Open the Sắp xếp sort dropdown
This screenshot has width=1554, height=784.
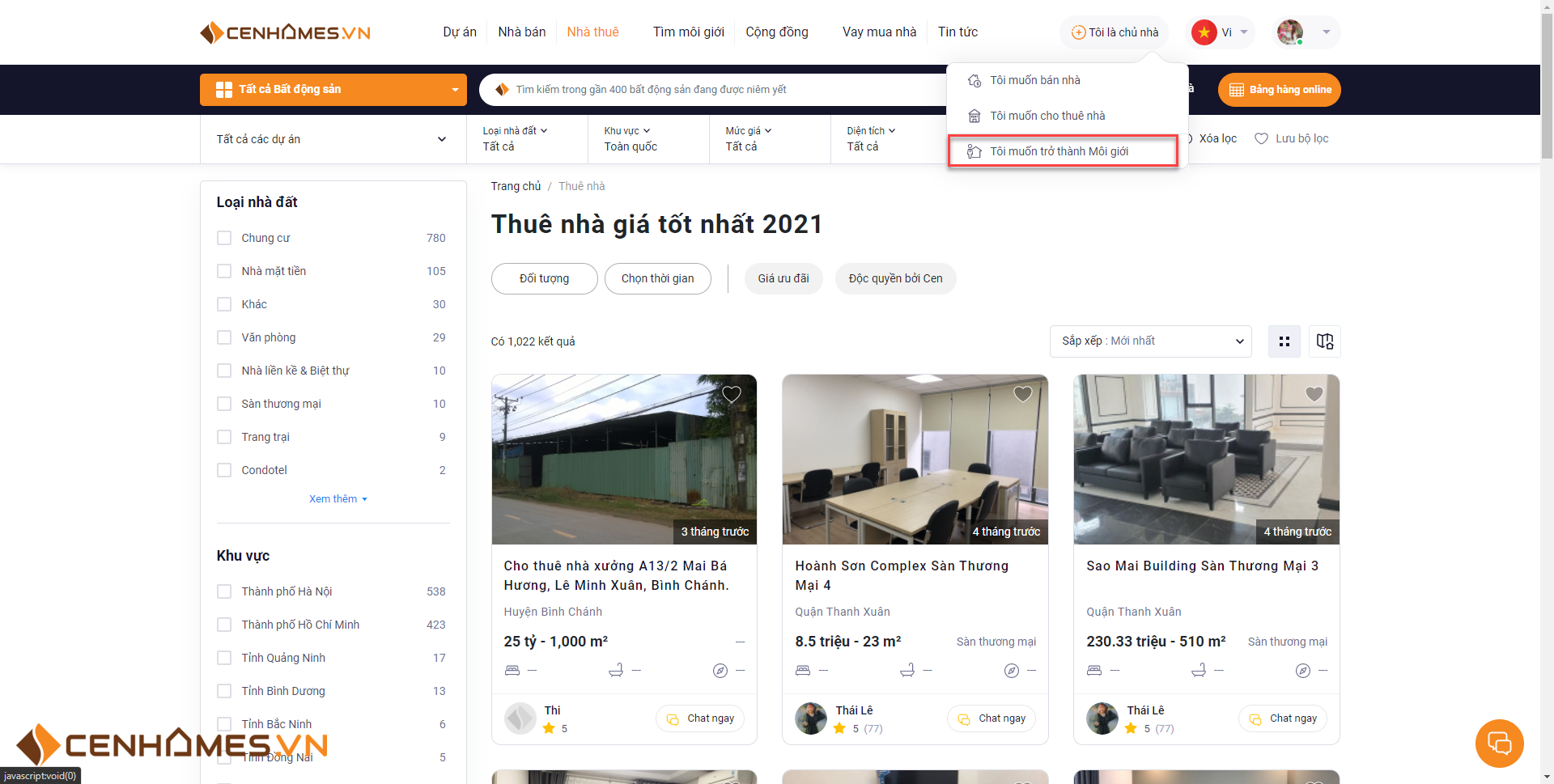point(1150,341)
